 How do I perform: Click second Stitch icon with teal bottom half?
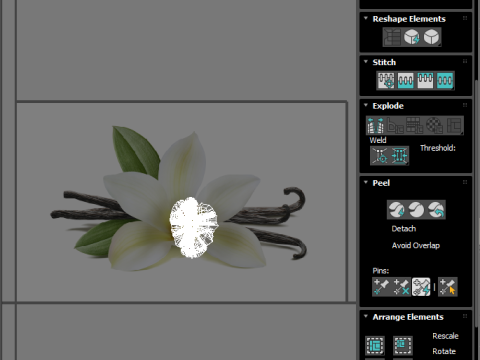coord(405,80)
